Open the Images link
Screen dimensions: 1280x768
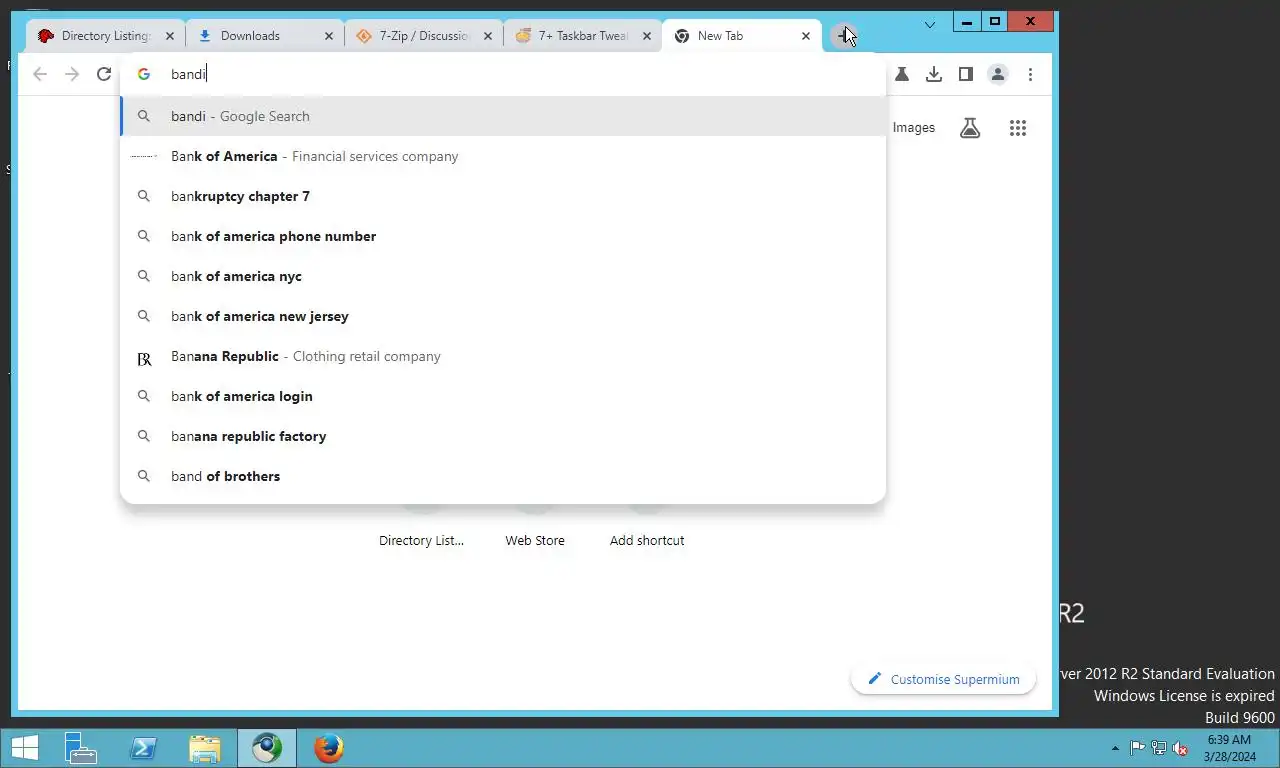pyautogui.click(x=913, y=128)
